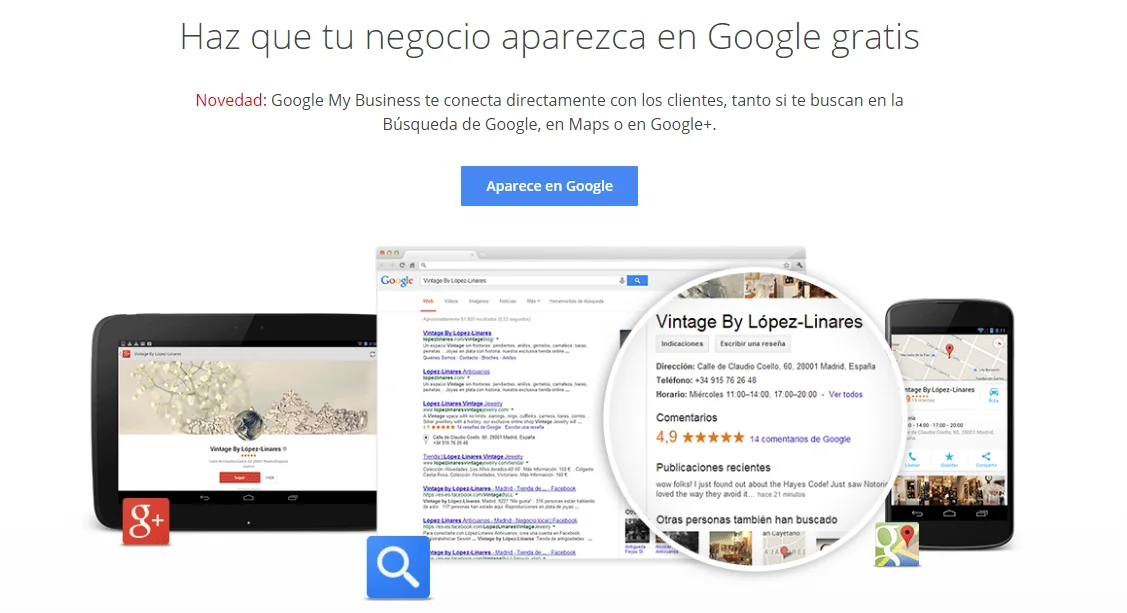Click Escribir una reseña button
Image resolution: width=1127 pixels, height=613 pixels.
coord(753,344)
